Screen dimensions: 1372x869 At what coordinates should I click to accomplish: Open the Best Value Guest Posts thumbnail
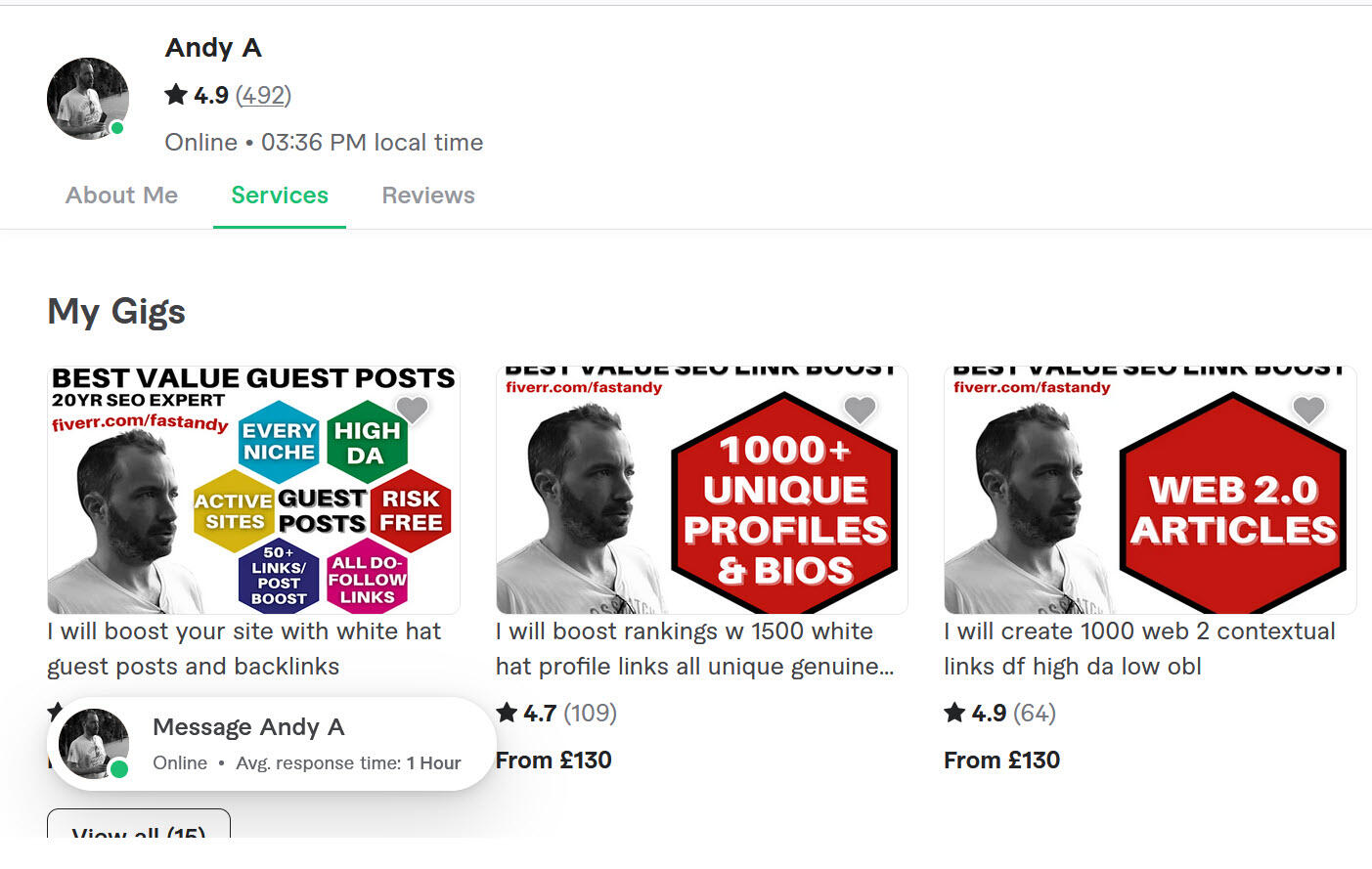pyautogui.click(x=253, y=490)
